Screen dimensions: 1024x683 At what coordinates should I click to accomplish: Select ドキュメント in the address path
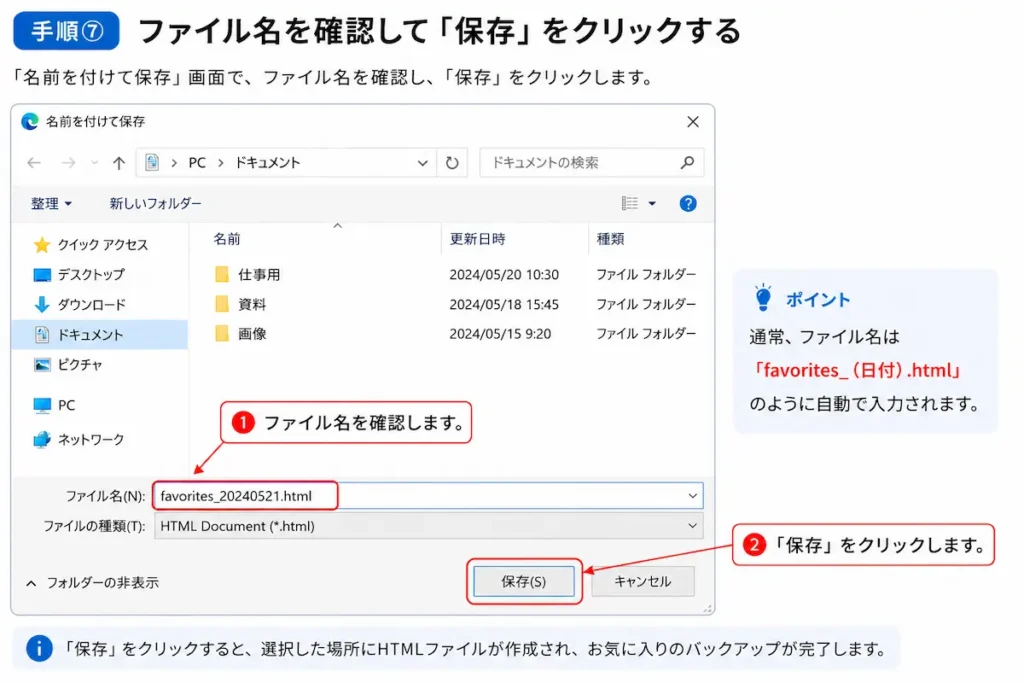[267, 163]
